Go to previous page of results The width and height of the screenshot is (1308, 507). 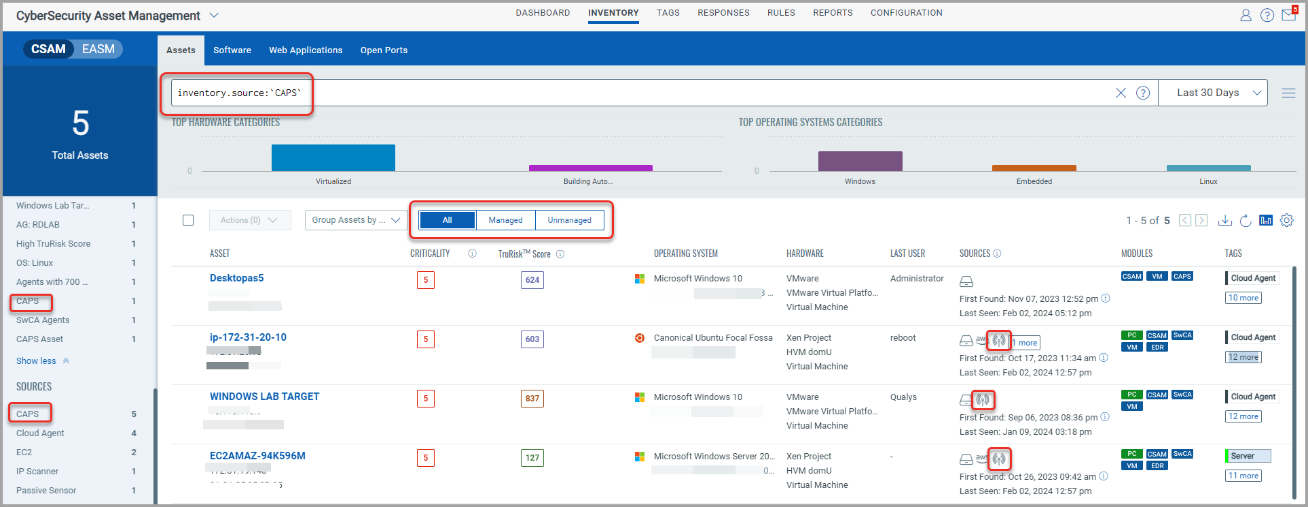[x=1184, y=220]
